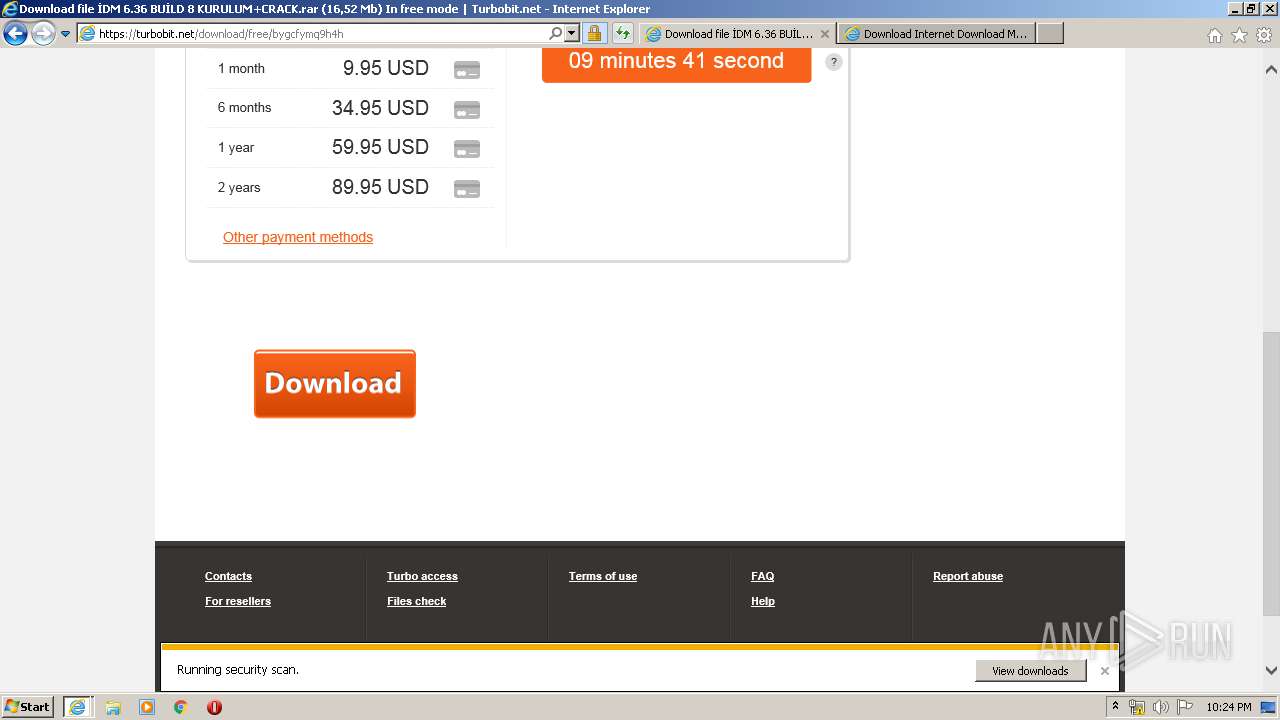The height and width of the screenshot is (720, 1280).
Task: Open the Contacts footer link
Action: 228,576
